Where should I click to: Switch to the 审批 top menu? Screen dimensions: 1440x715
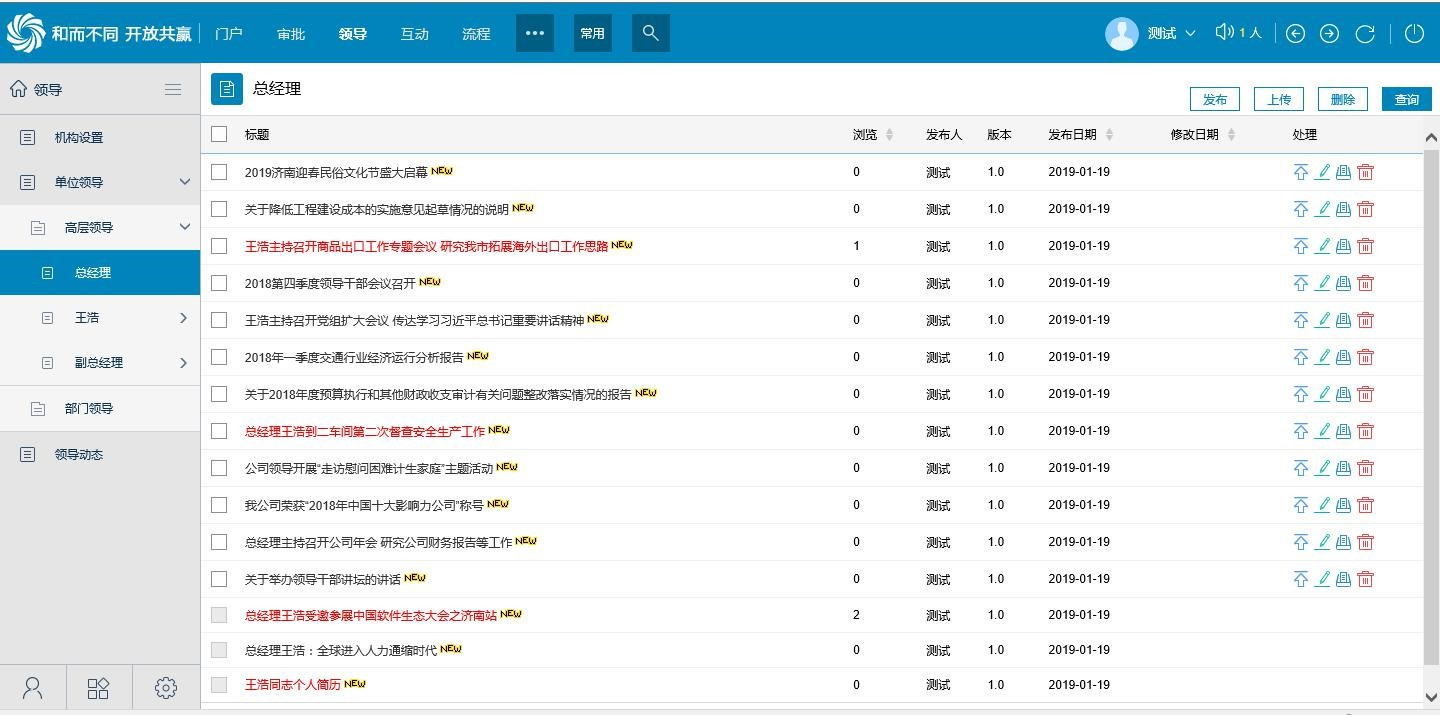pos(291,34)
